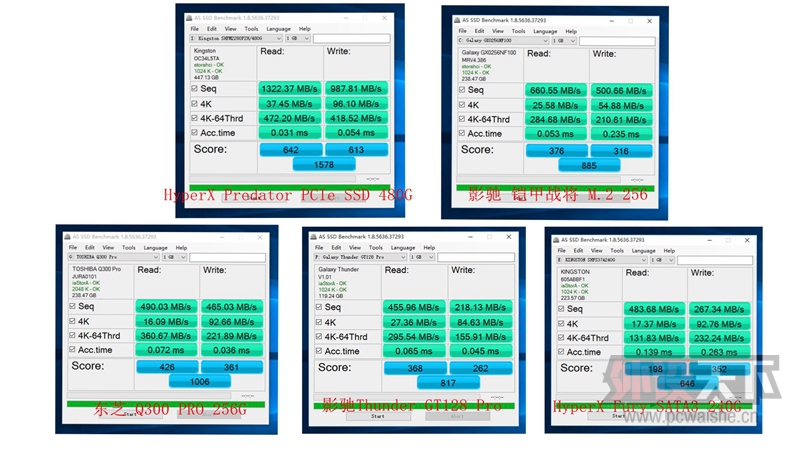Click total score 817 value
The height and width of the screenshot is (450, 800).
click(448, 383)
